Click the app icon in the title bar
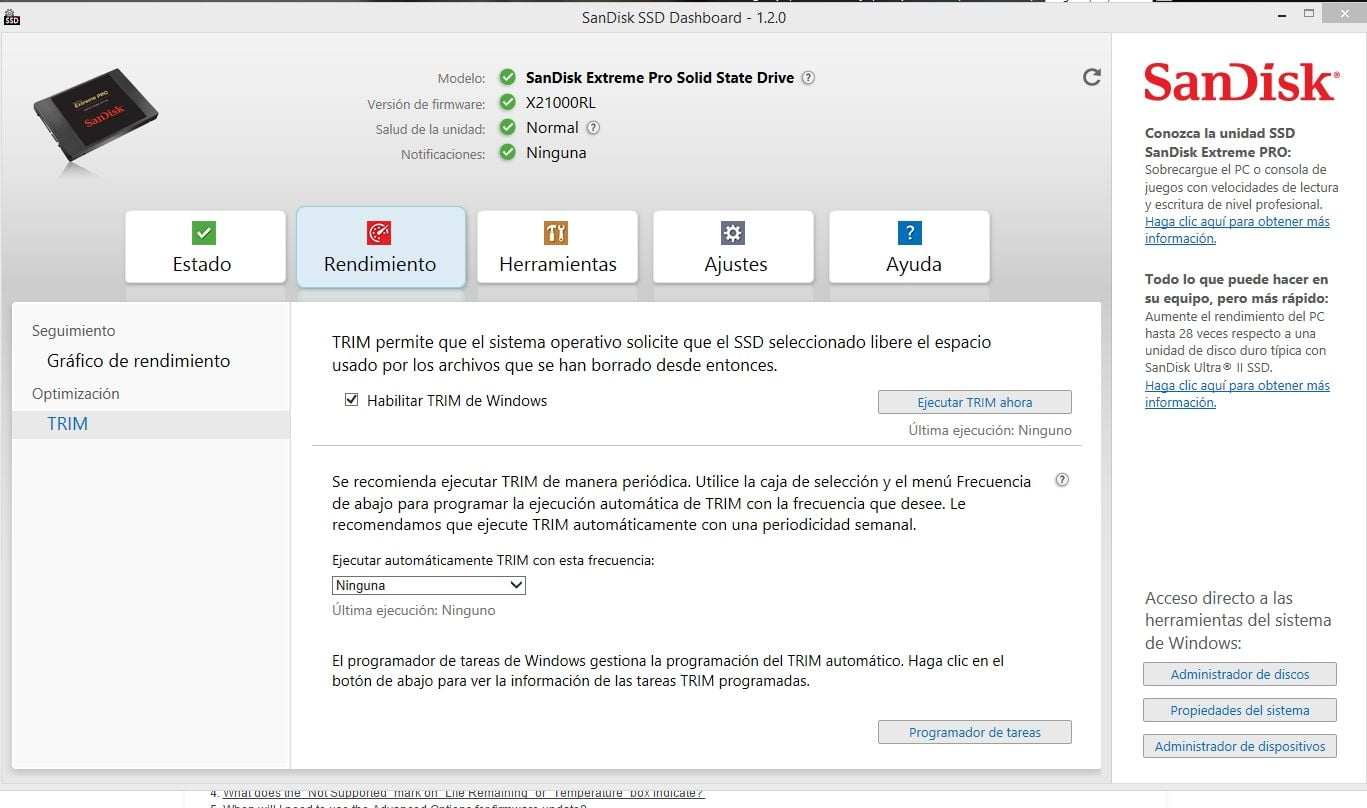1367x808 pixels. point(12,17)
